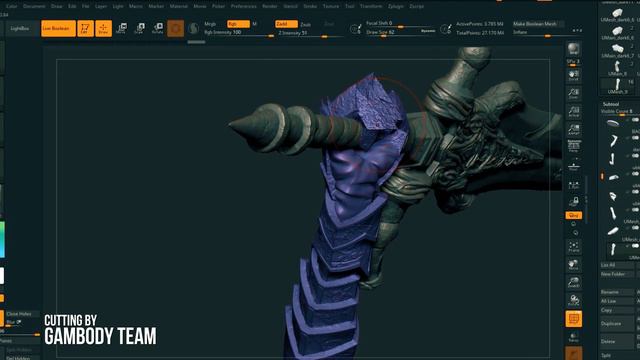The height and width of the screenshot is (360, 640).
Task: Toggle the PolyF polyframe button
Action: [573, 319]
